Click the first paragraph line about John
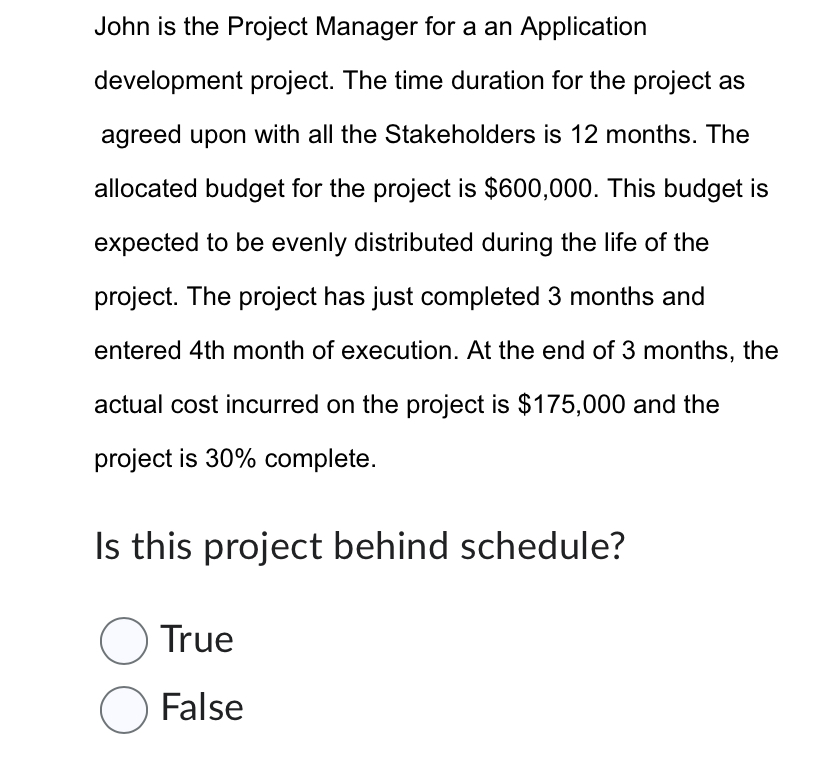The height and width of the screenshot is (763, 828). coord(370,27)
